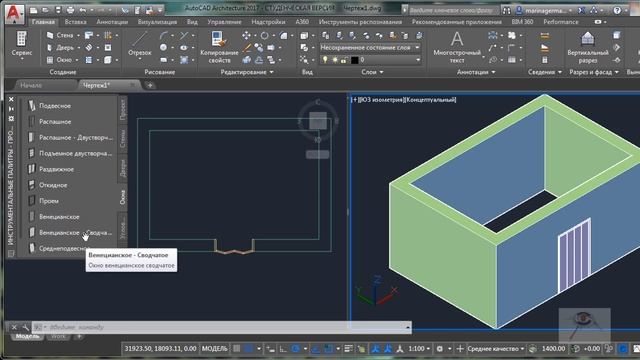Screen dimensions: 640x360
Task: Toggle lineweight display in status bar
Action: pos(348,349)
